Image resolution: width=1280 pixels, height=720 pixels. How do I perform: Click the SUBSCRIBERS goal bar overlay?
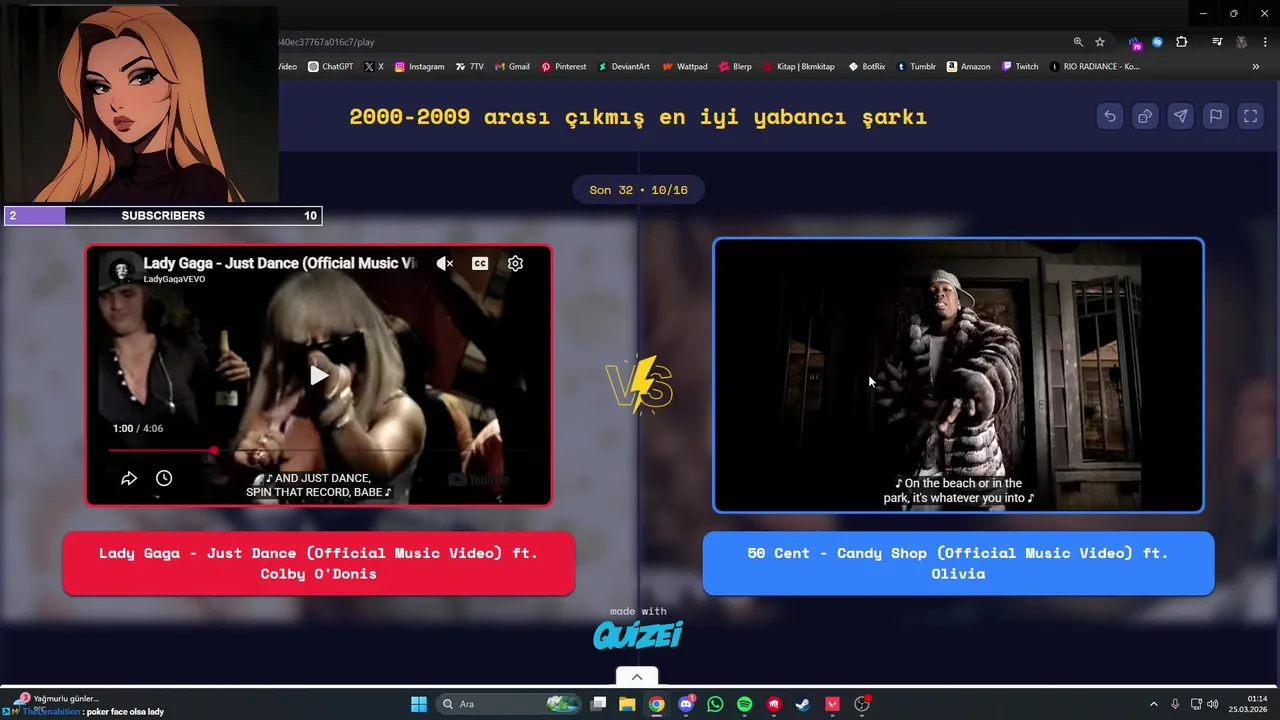point(163,215)
